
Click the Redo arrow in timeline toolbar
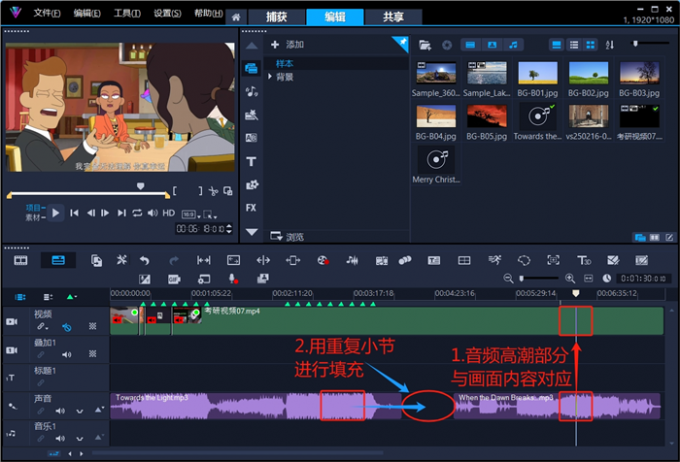point(172,260)
